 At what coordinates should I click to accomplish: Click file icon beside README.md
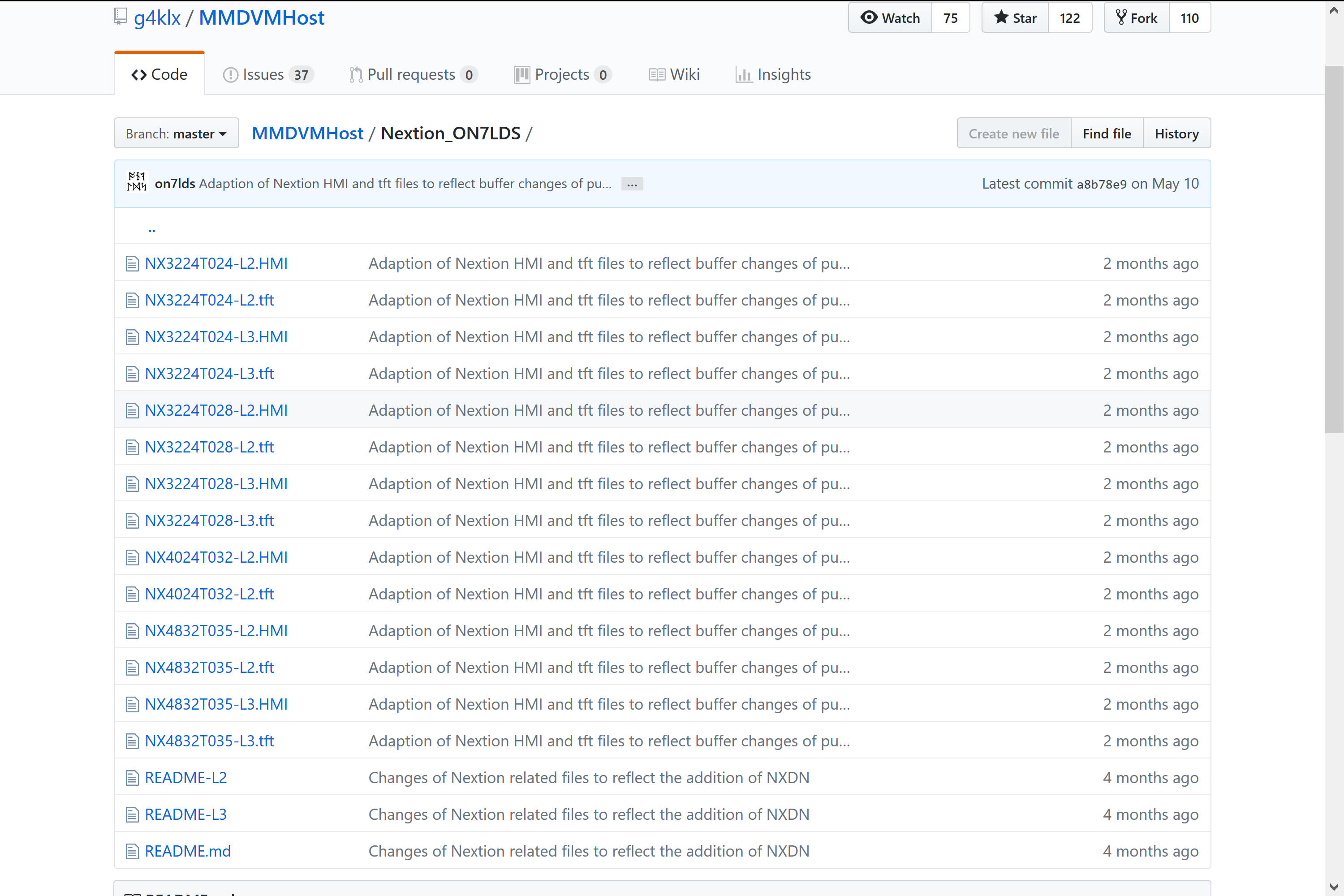(132, 851)
